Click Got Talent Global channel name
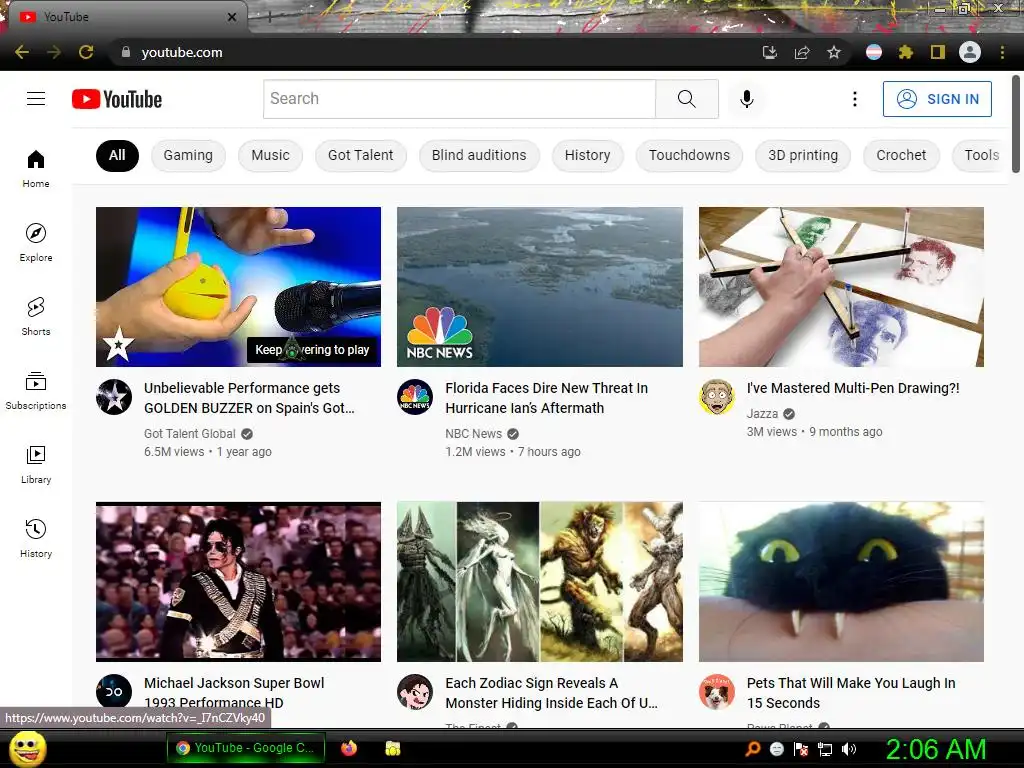The height and width of the screenshot is (768, 1024). click(189, 434)
